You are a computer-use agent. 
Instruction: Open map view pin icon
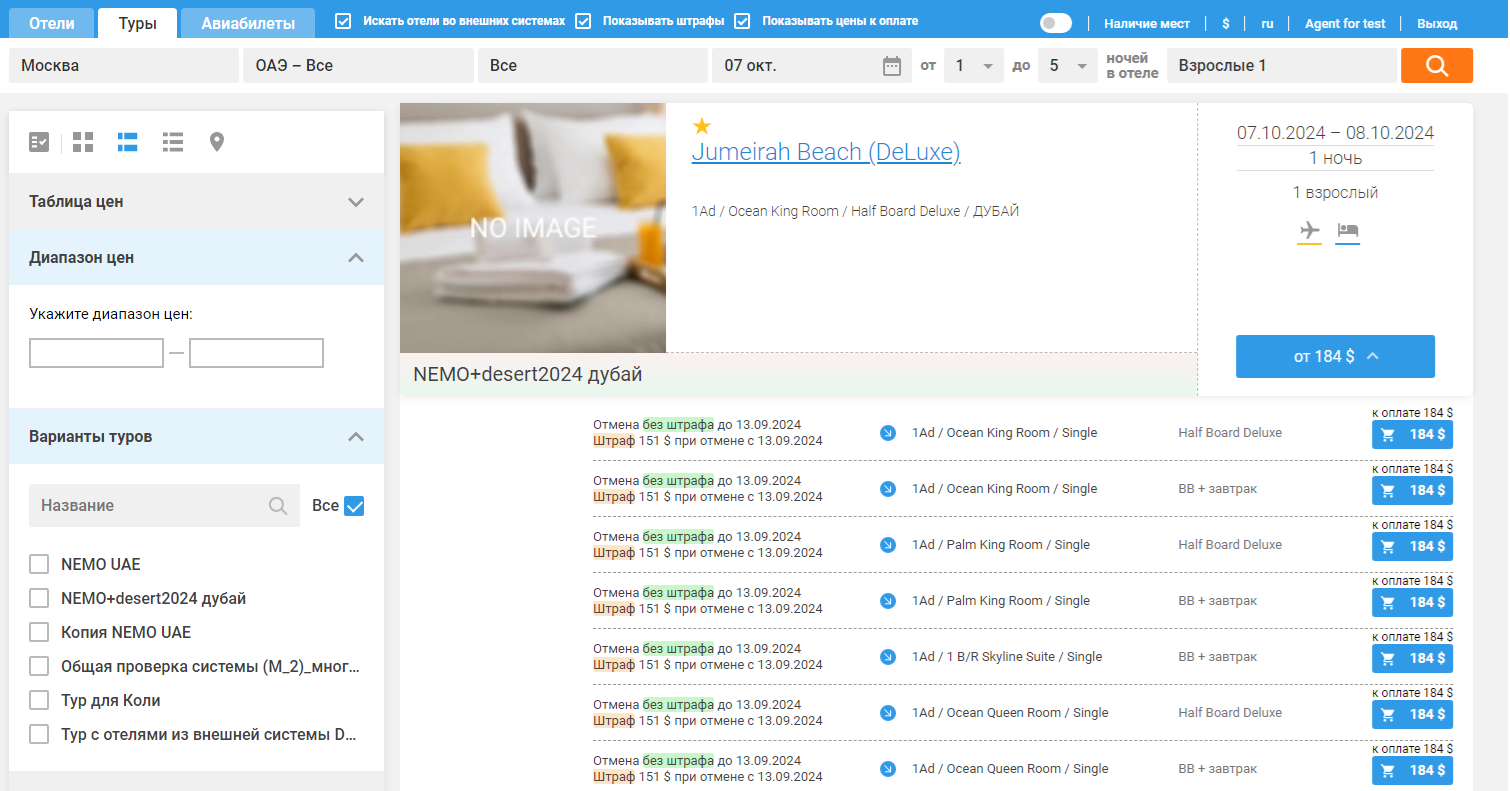pos(216,142)
